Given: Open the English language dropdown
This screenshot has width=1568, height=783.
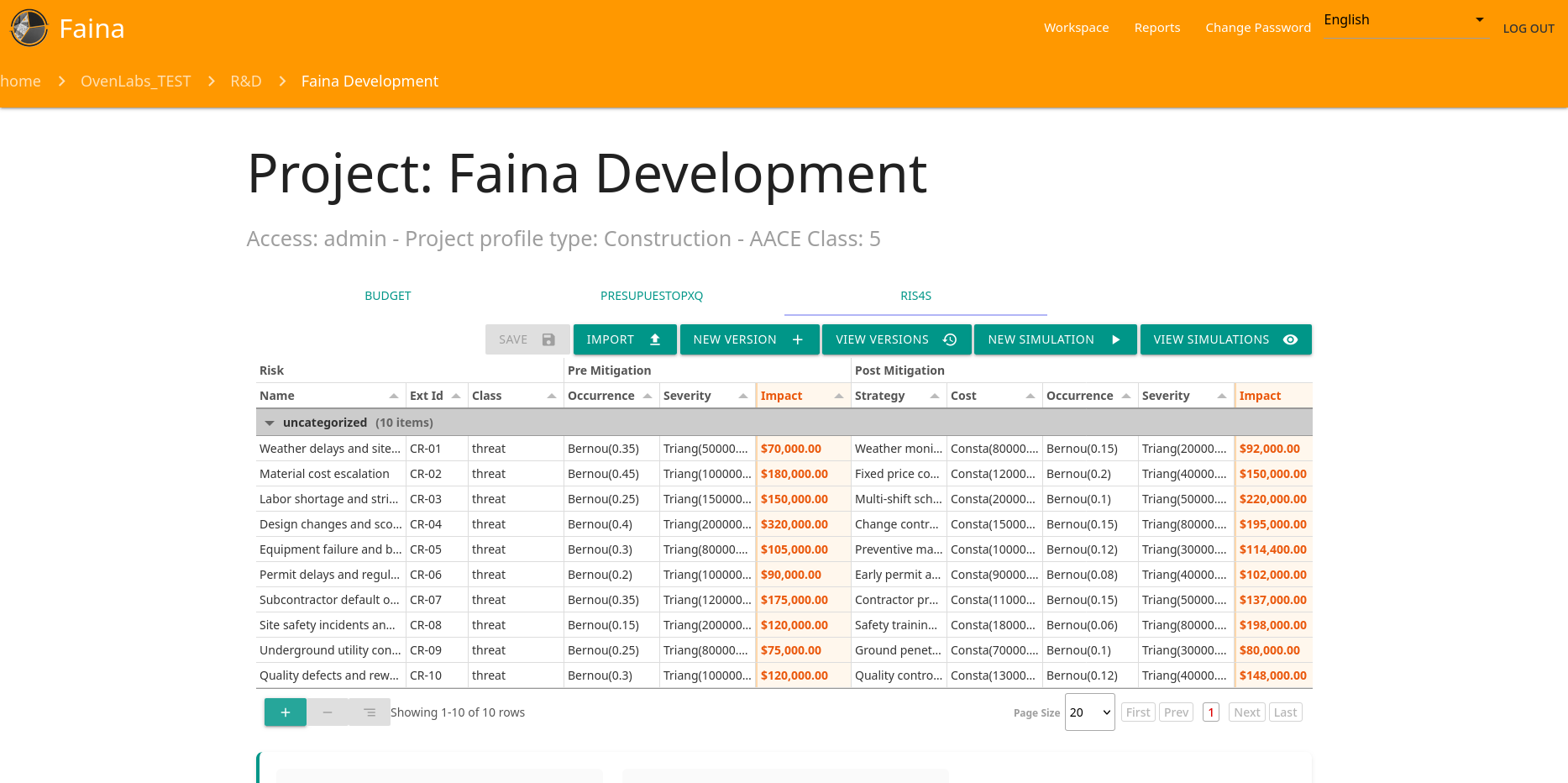Looking at the screenshot, I should pyautogui.click(x=1403, y=20).
